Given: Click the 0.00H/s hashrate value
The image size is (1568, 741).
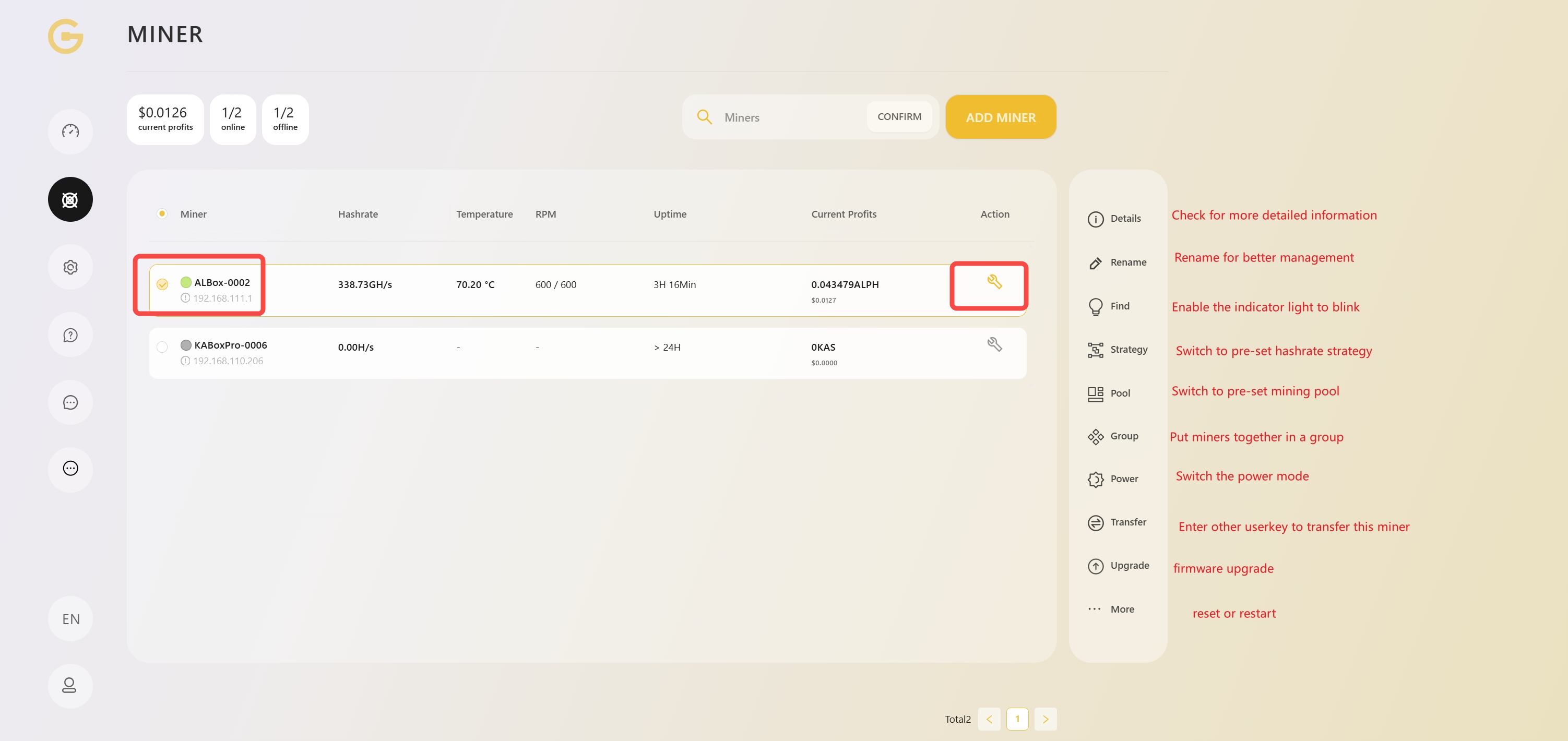Looking at the screenshot, I should (x=355, y=347).
